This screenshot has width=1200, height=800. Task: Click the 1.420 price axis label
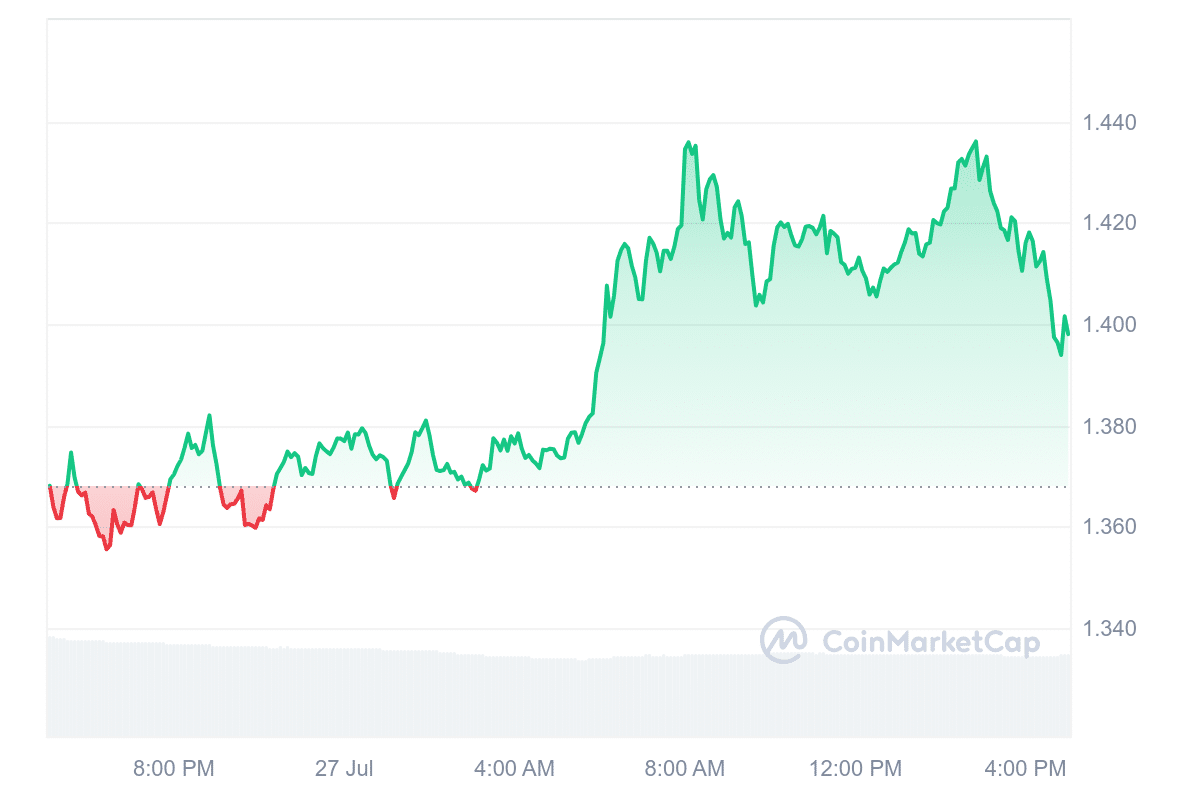pyautogui.click(x=1108, y=222)
